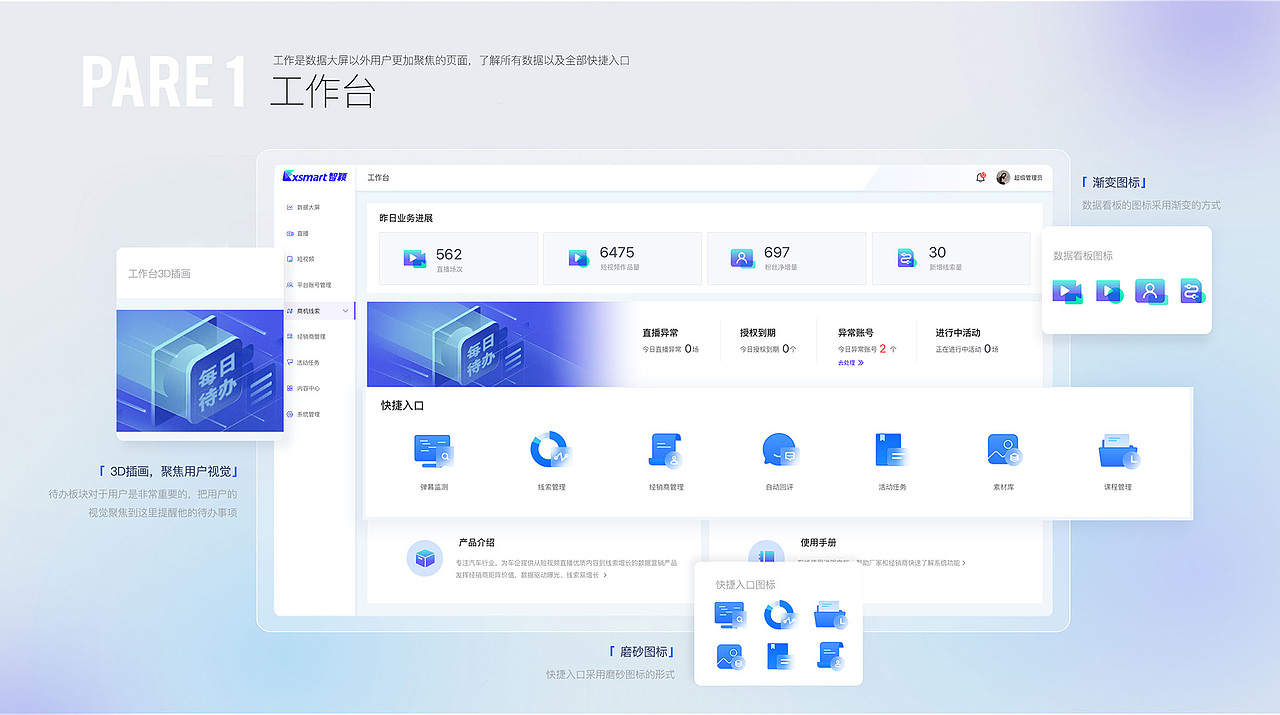The image size is (1280, 715).
Task: Open 产品介绍 description arrow link
Action: click(605, 575)
